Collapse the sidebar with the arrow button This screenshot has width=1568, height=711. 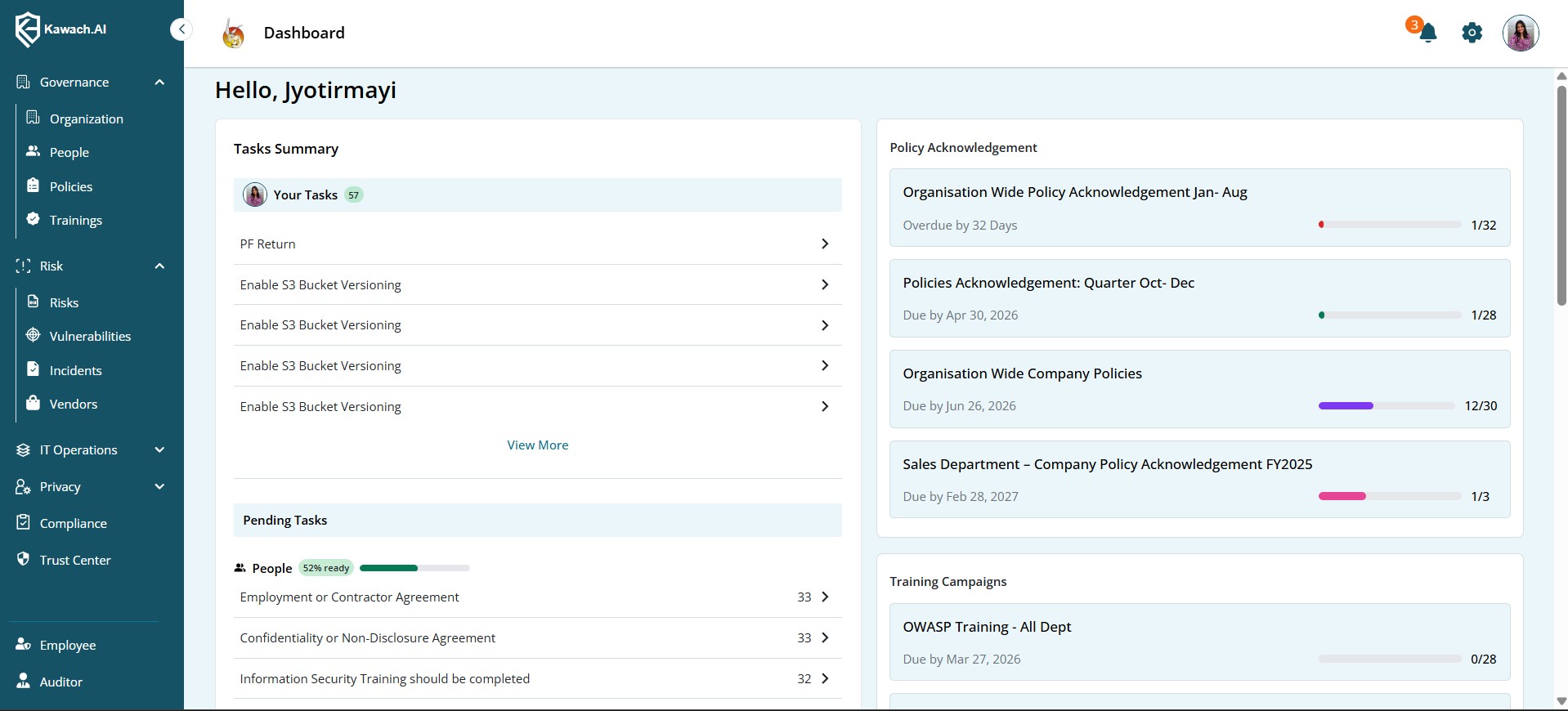click(181, 29)
